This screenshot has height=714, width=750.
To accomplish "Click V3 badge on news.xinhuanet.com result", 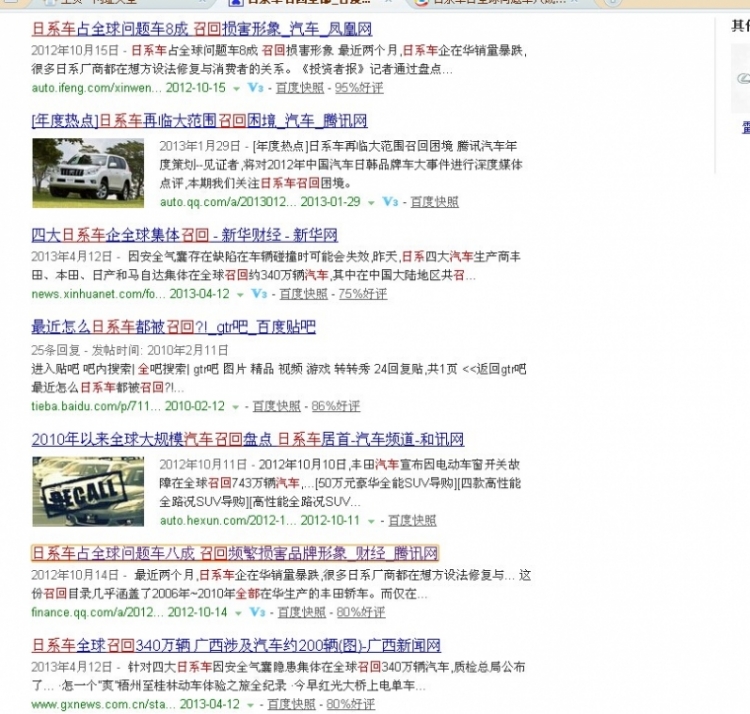I will tap(259, 294).
